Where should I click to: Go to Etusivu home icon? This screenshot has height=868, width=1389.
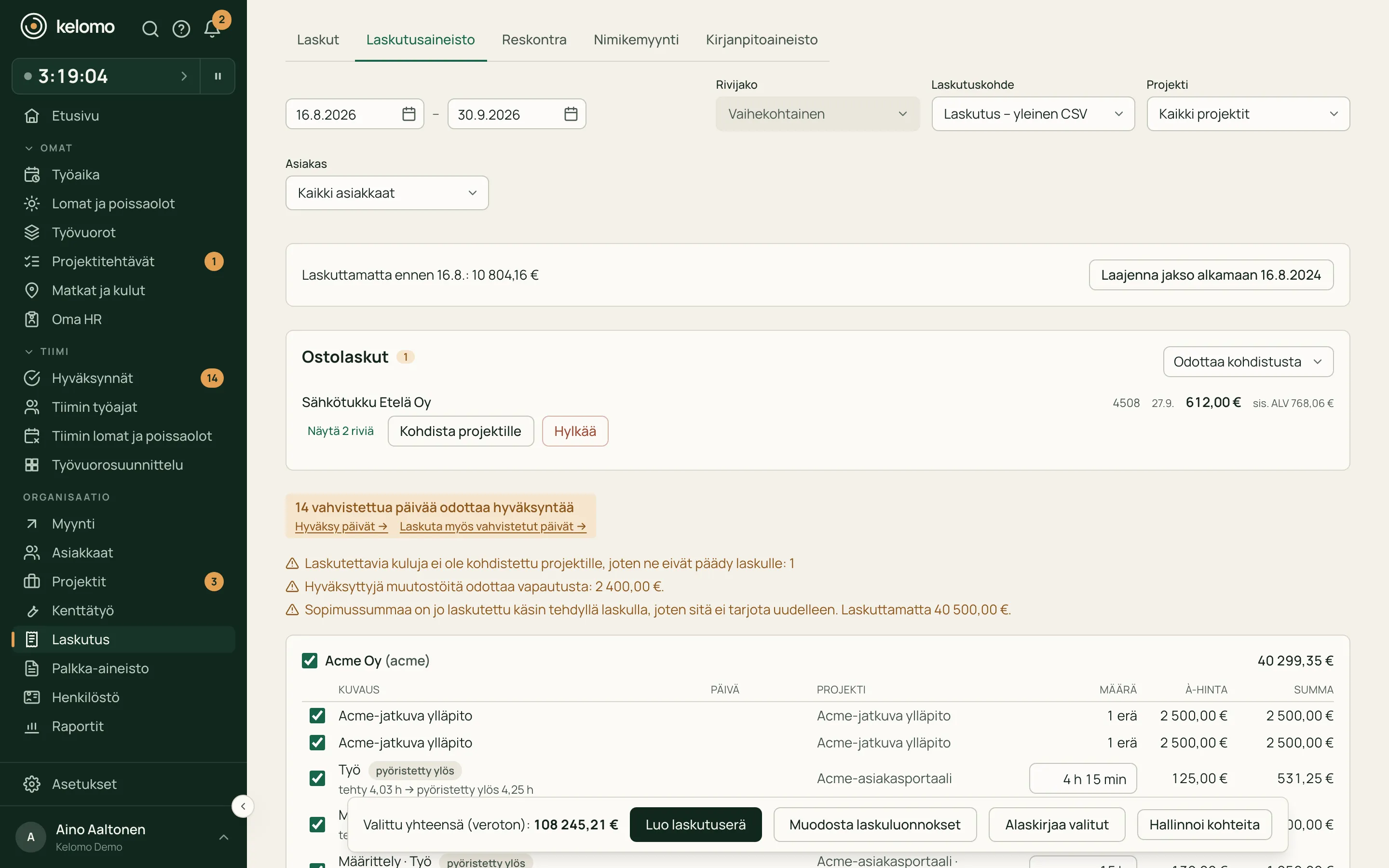32,115
